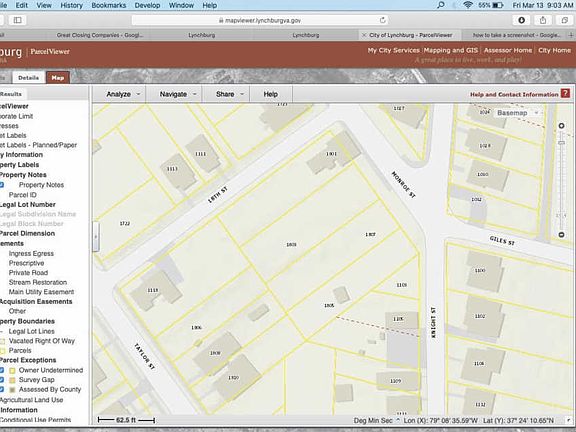The height and width of the screenshot is (432, 576).
Task: Open macOS Spotlight search icon
Action: pyautogui.click(x=441, y=5)
